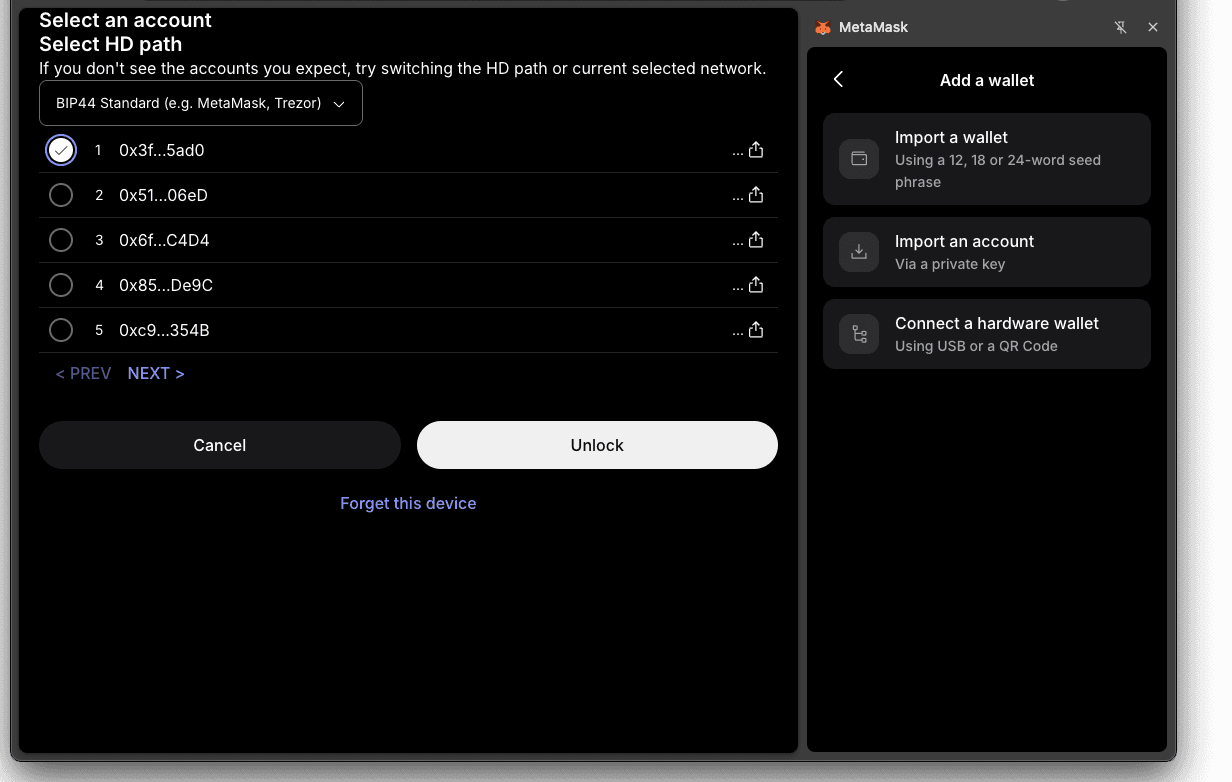Select account 2 checkbox 0x51...06eD
Image resolution: width=1232 pixels, height=782 pixels.
61,195
